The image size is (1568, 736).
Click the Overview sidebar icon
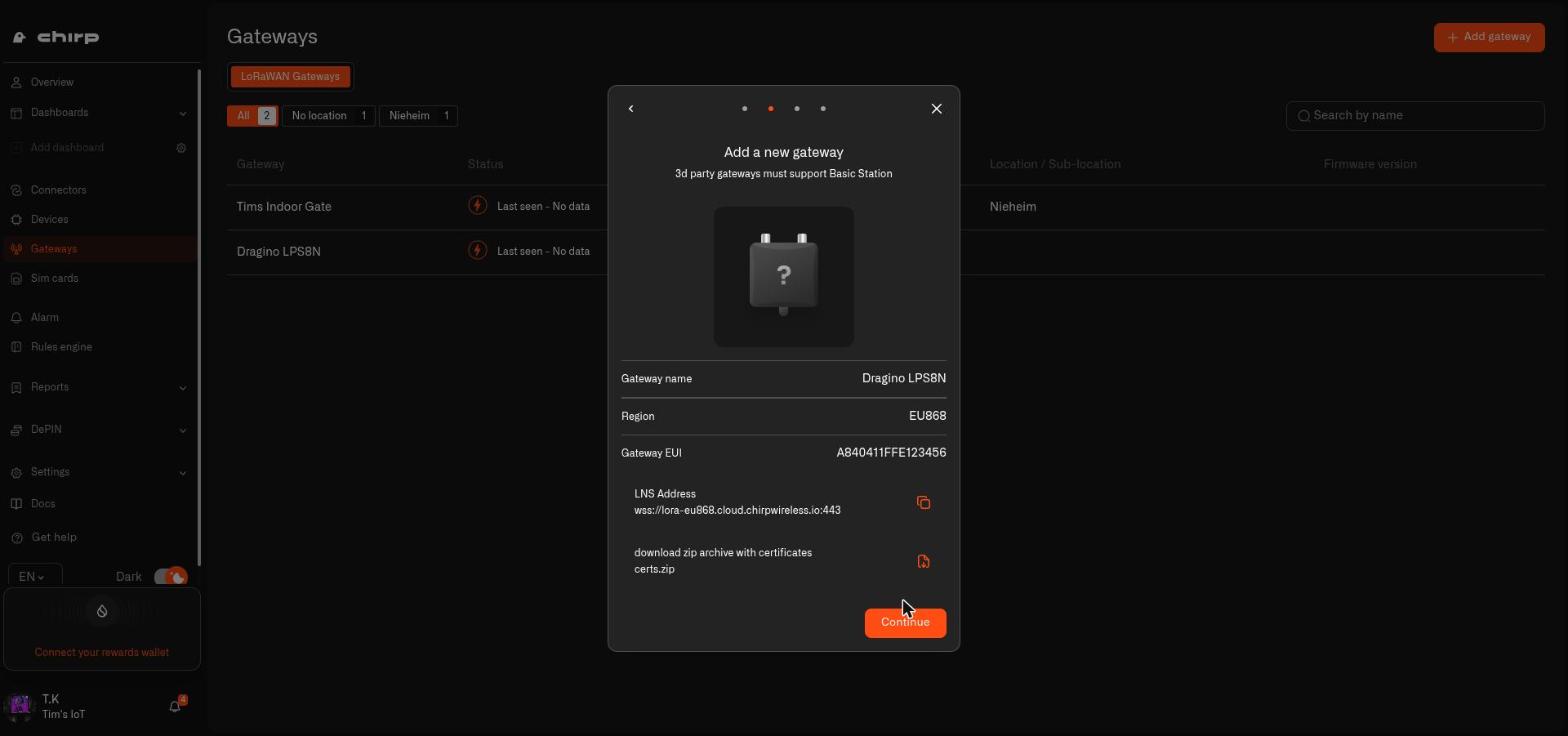(16, 82)
